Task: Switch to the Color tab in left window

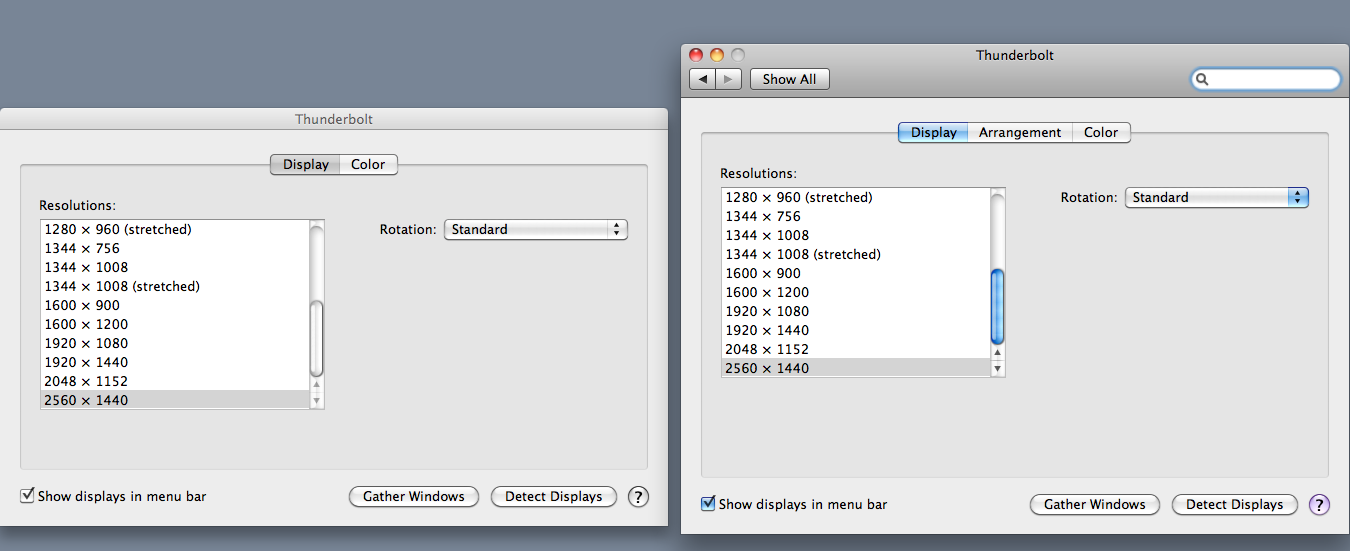Action: [x=368, y=165]
